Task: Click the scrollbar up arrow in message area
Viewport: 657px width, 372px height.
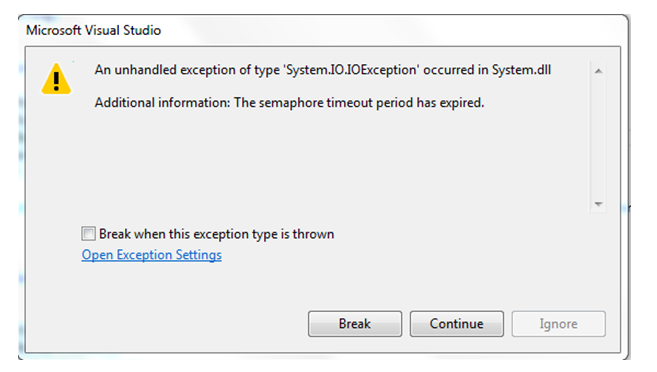Action: click(x=598, y=71)
